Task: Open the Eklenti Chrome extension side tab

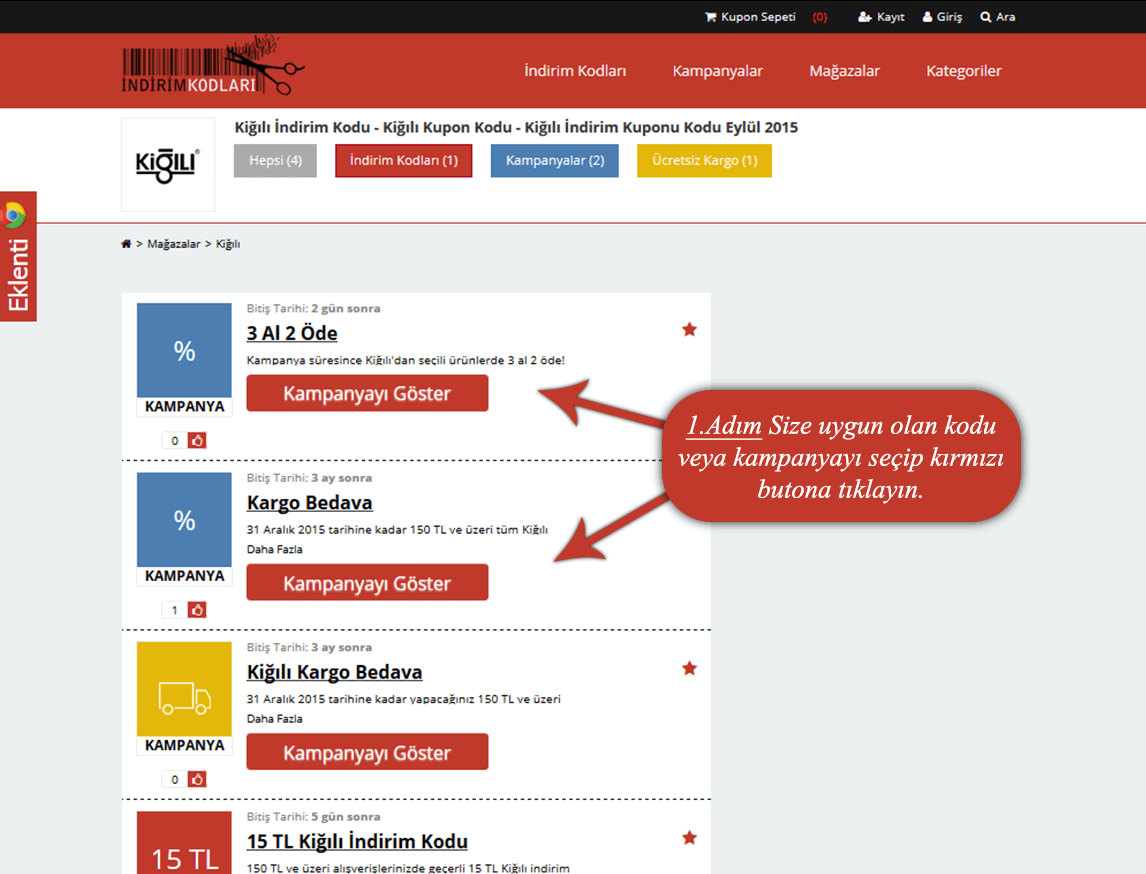Action: [x=18, y=256]
